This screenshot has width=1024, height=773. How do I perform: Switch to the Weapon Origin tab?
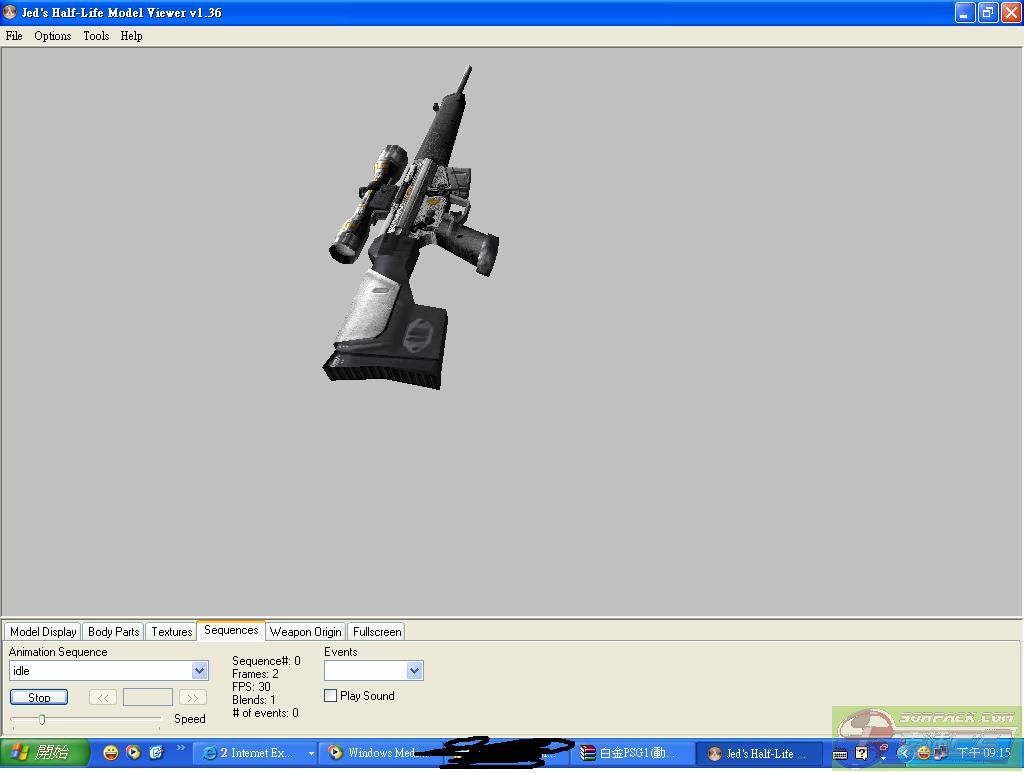305,632
